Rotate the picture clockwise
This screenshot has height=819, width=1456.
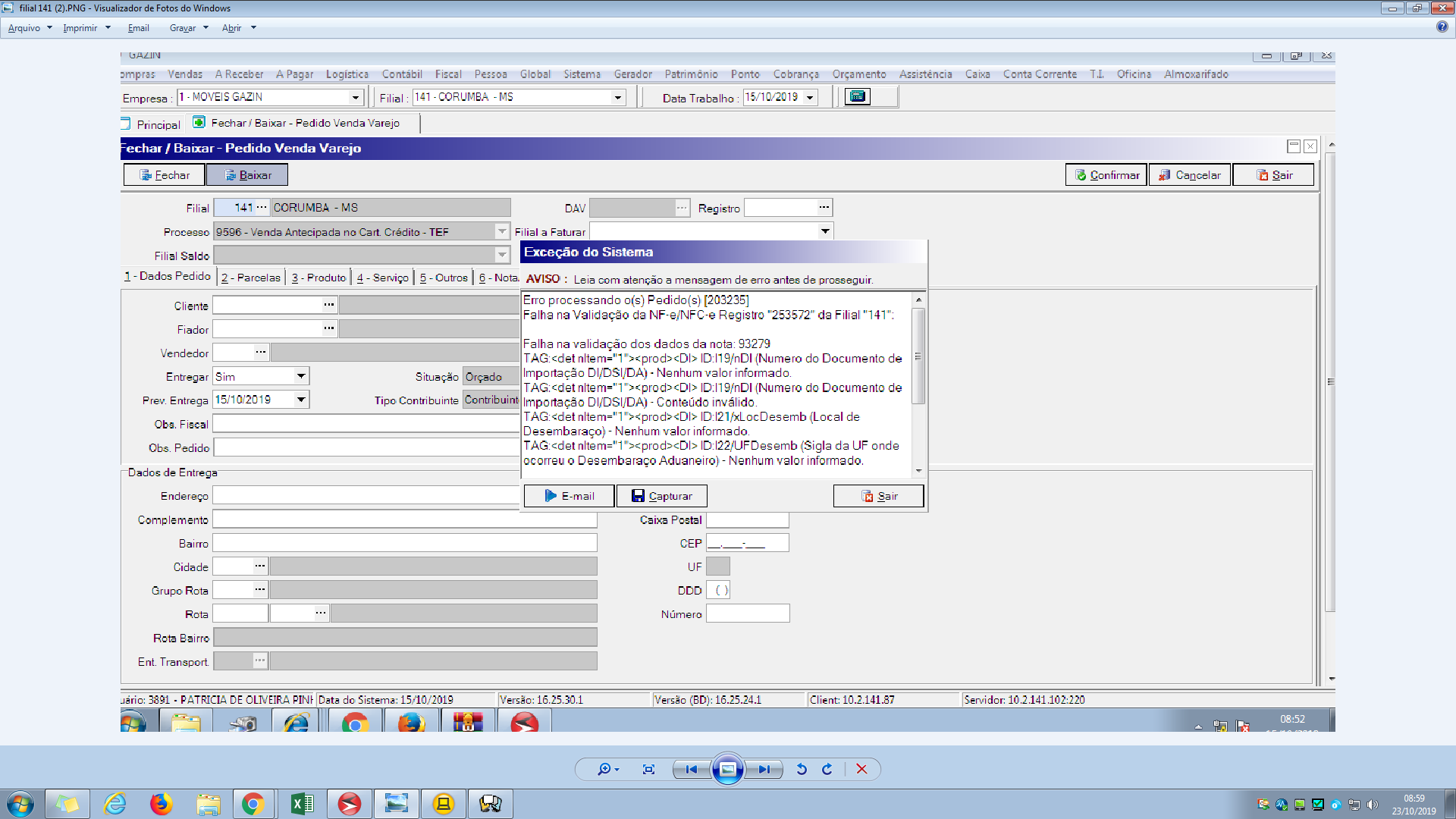point(827,769)
